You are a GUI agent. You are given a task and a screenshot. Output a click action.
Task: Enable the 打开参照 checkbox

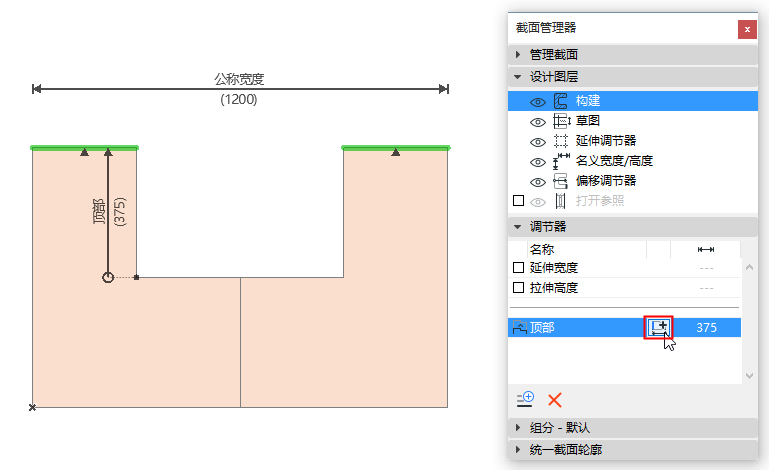point(518,201)
